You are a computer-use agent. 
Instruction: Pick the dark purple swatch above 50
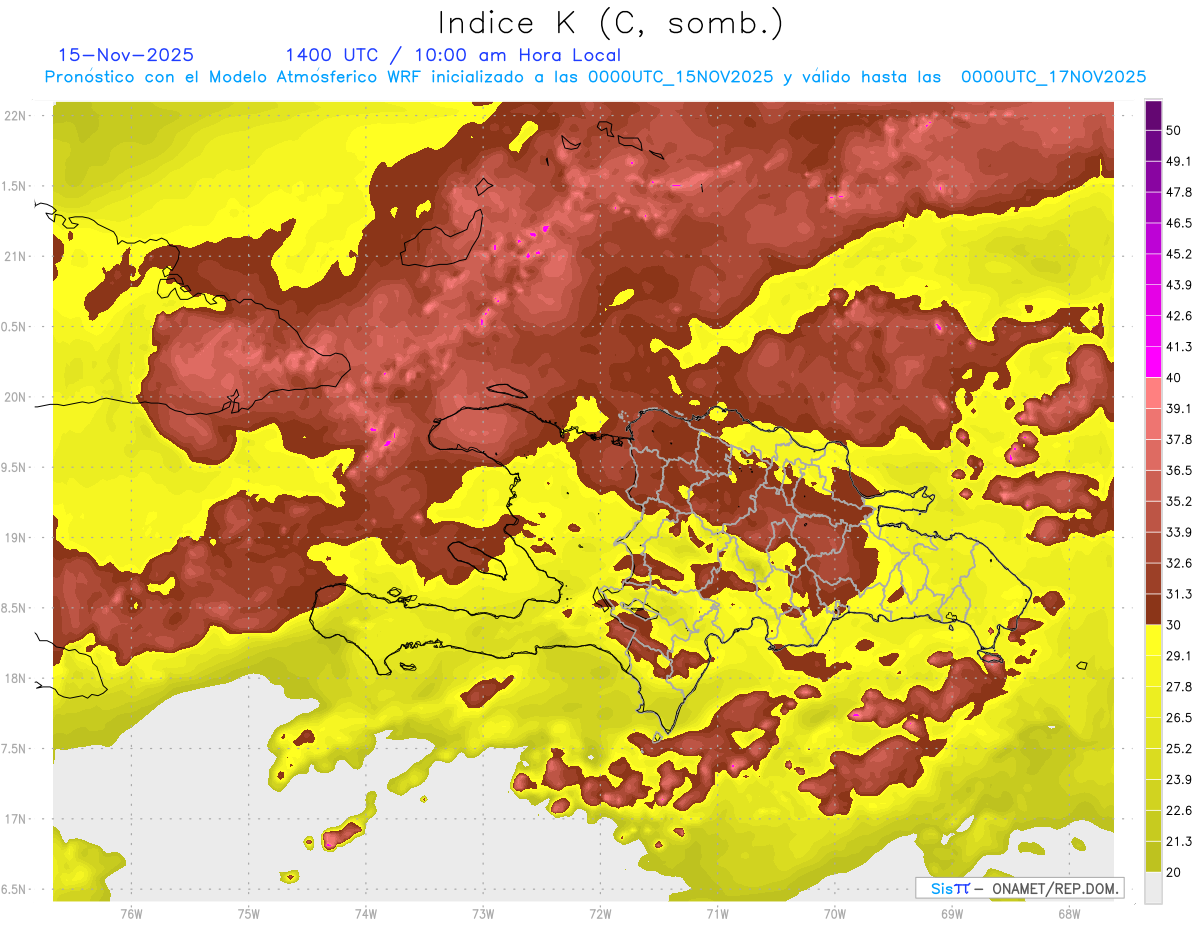1153,116
